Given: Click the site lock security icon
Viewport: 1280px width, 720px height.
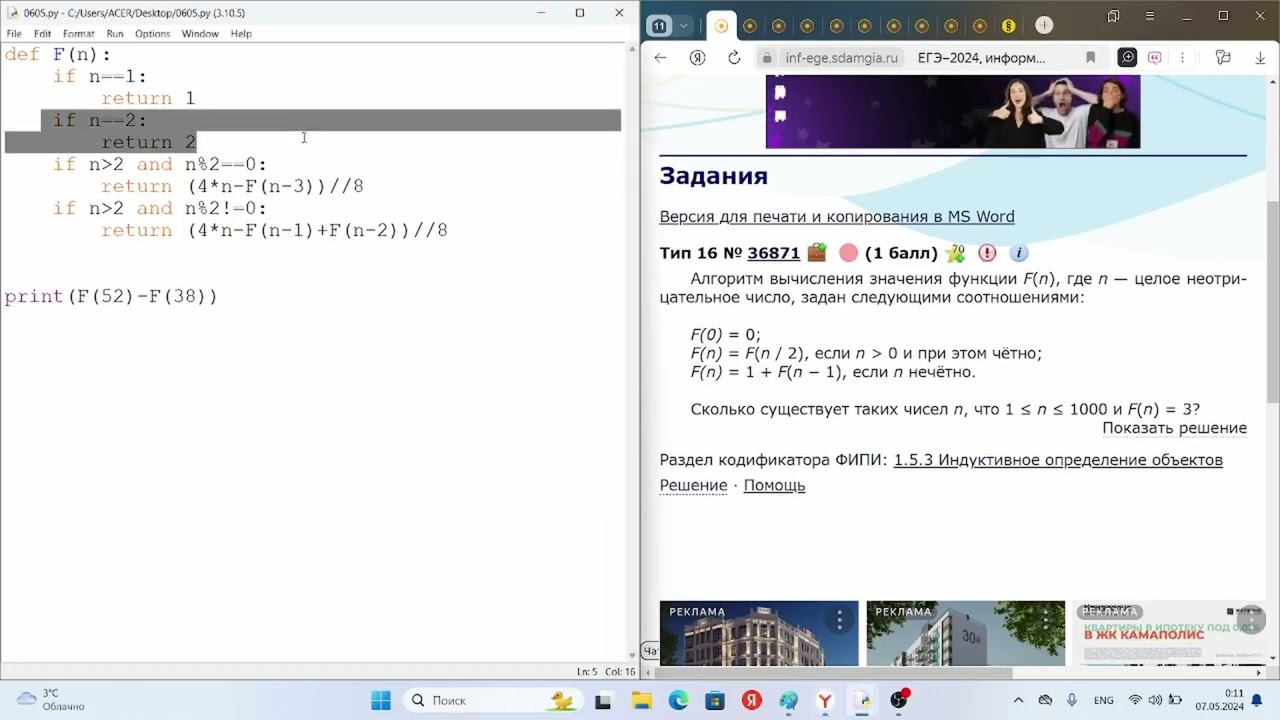Looking at the screenshot, I should (x=768, y=58).
